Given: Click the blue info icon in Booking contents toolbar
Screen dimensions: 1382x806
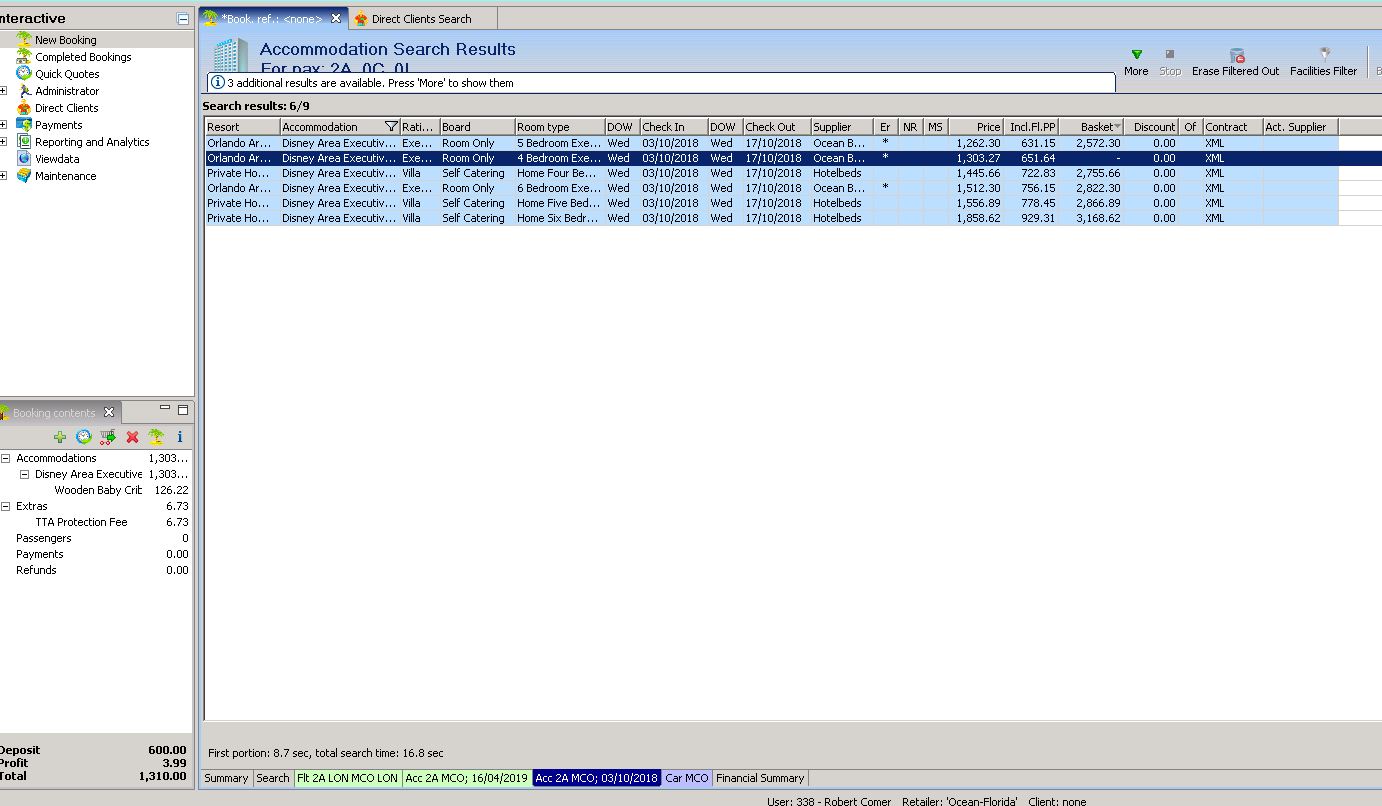Looking at the screenshot, I should point(180,437).
